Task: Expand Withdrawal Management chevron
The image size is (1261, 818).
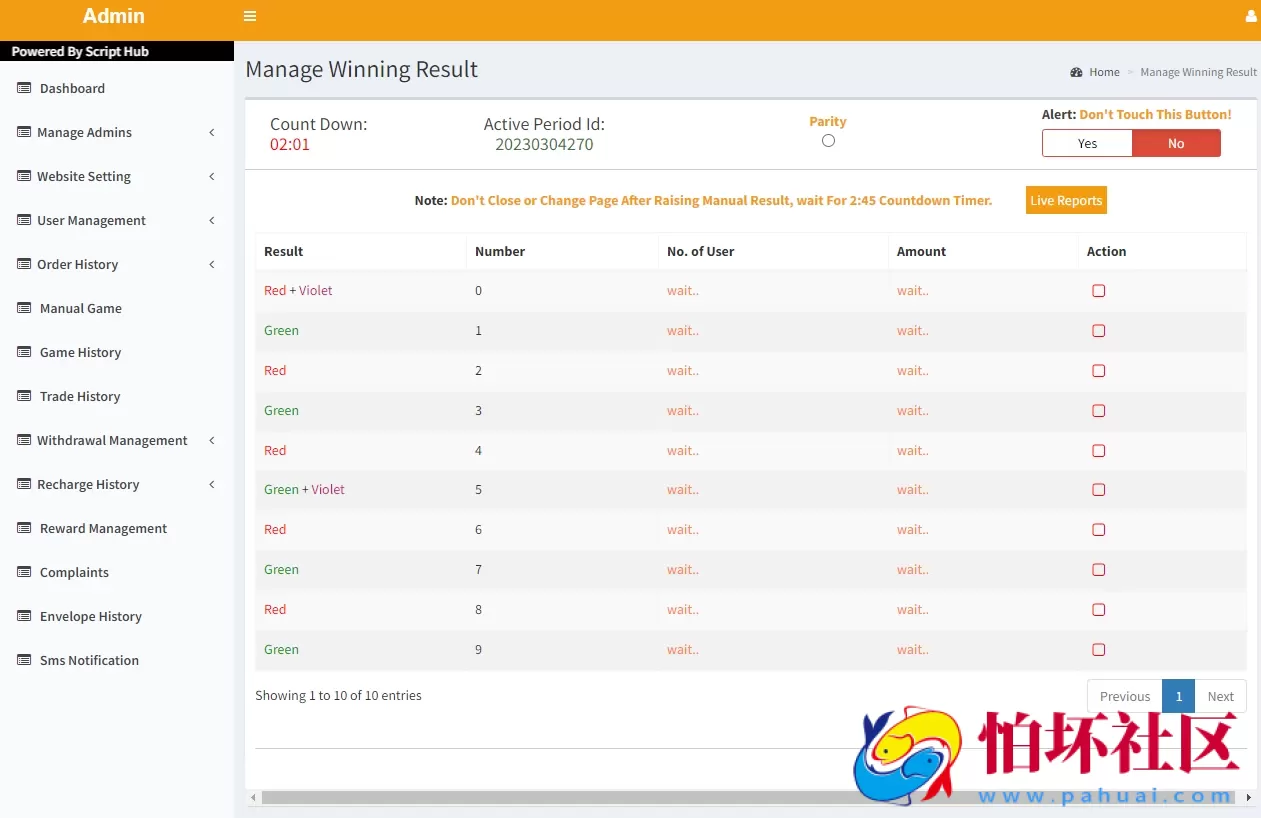Action: (x=212, y=440)
